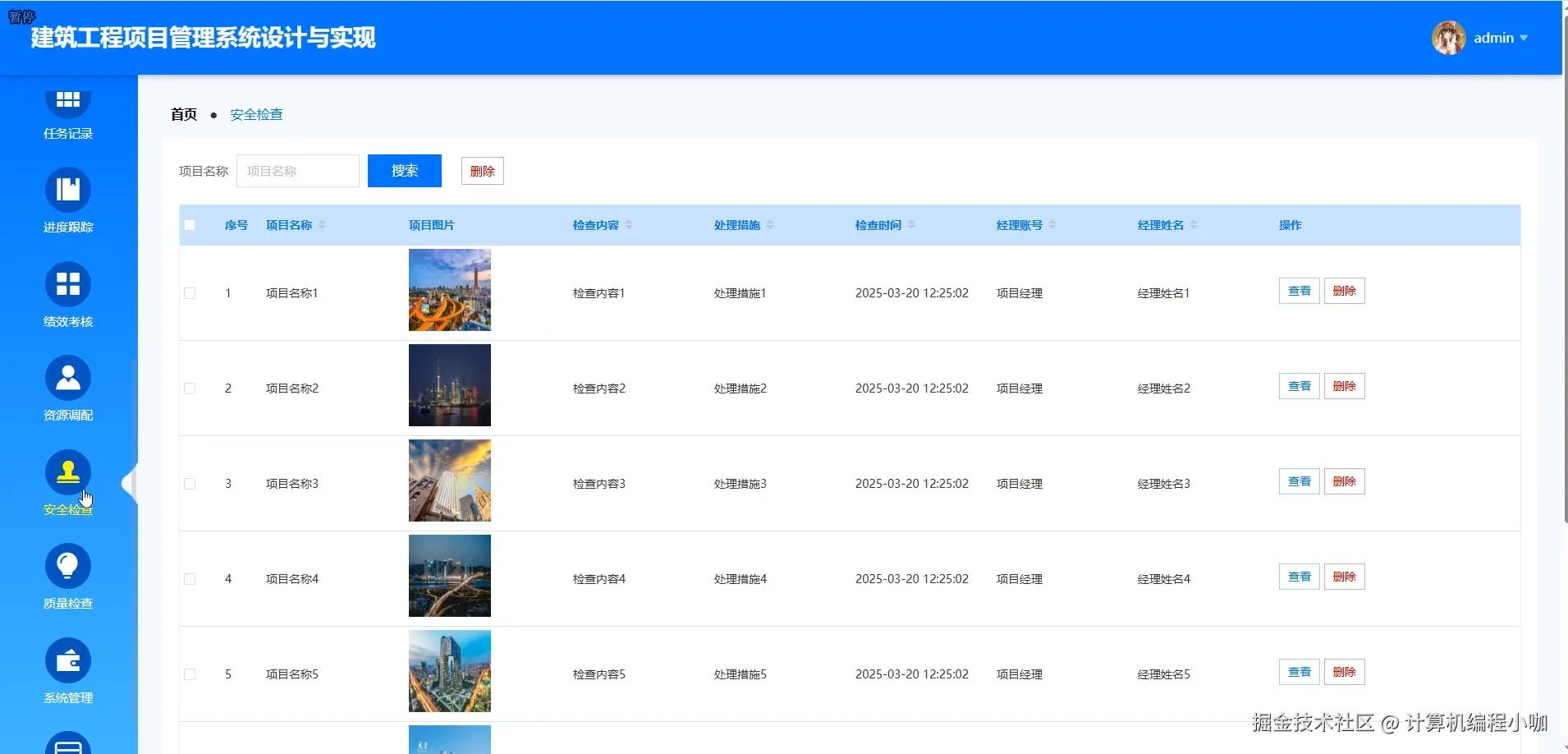Toggle the select-all header checkbox

tap(190, 225)
